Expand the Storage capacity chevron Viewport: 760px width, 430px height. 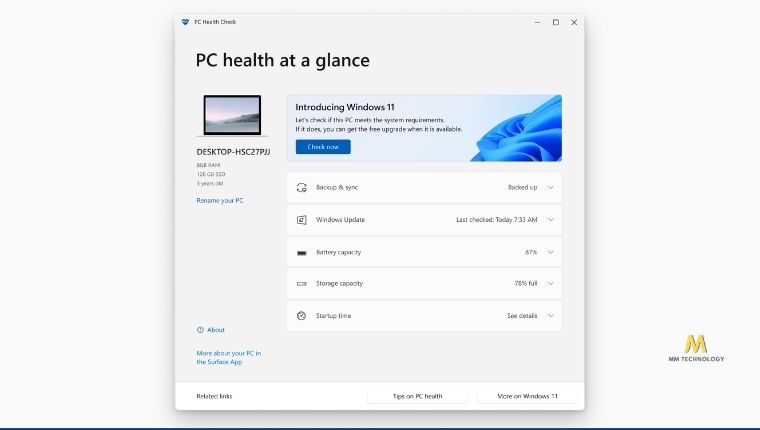click(x=551, y=283)
